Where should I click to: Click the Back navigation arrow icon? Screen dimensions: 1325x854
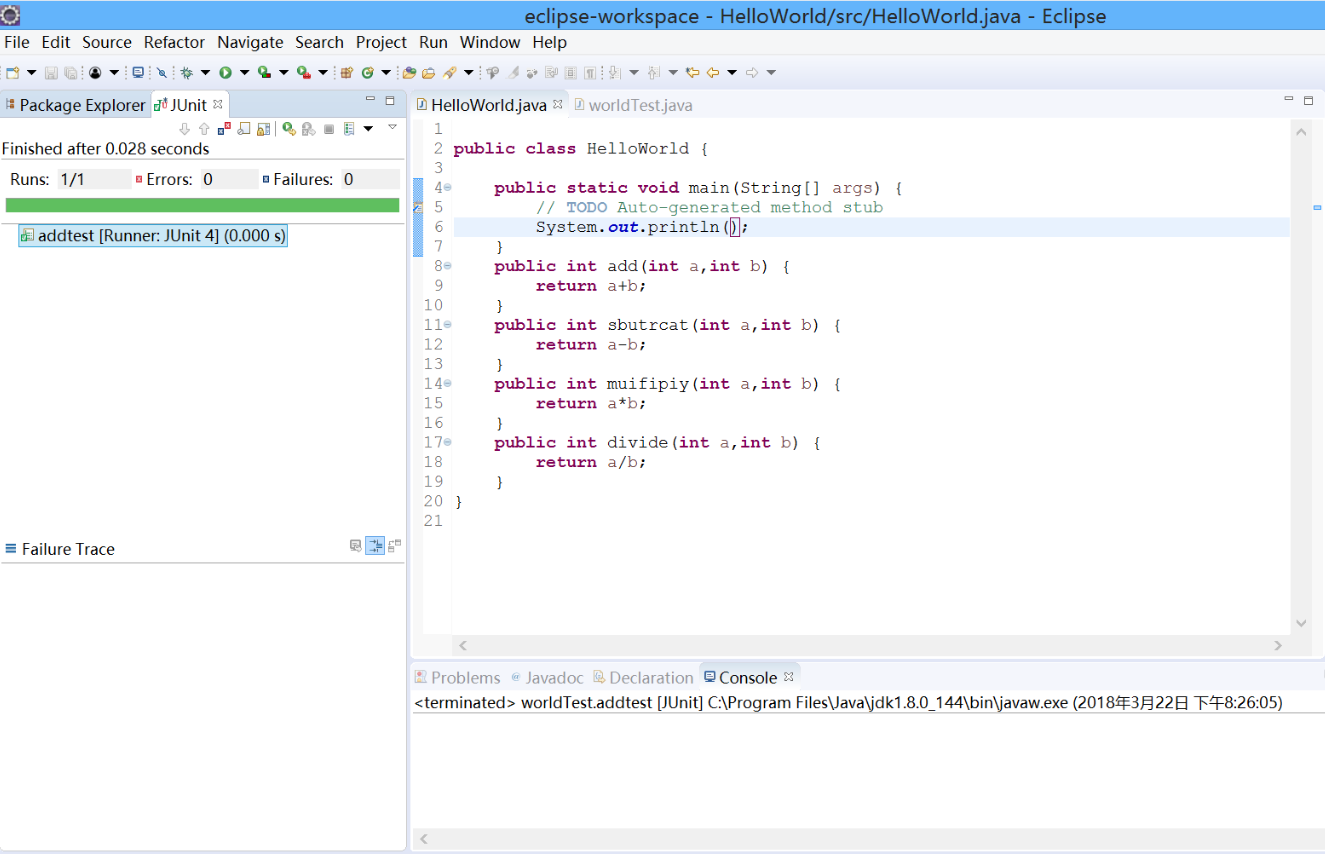(713, 72)
